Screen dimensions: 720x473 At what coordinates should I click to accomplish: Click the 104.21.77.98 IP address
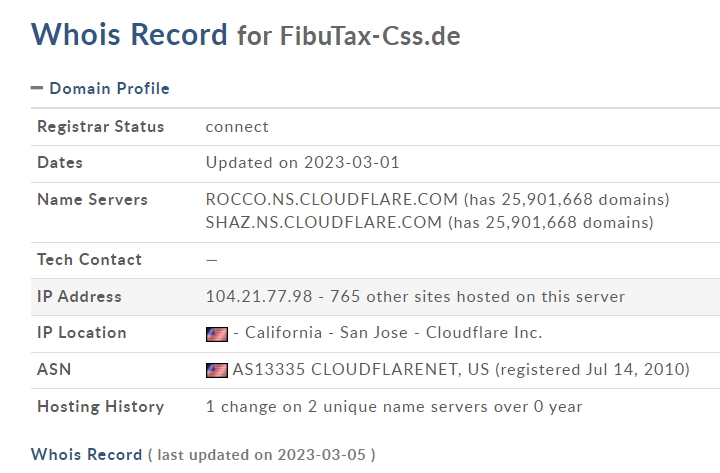point(259,297)
